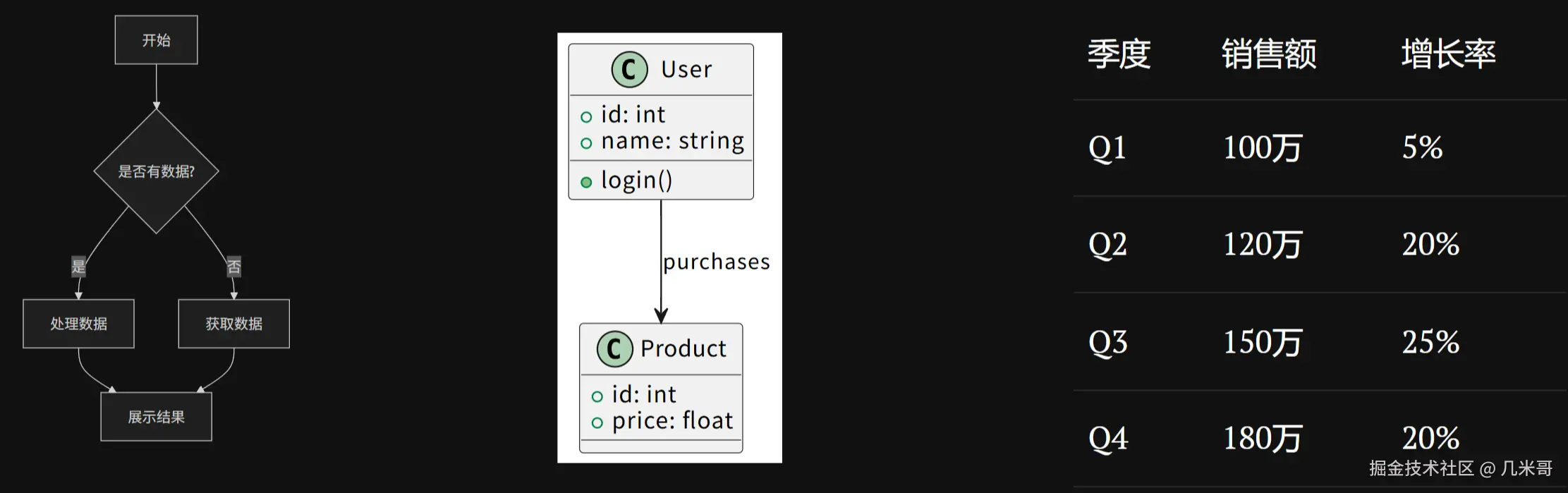Click the 获取数据 flowchart box

click(x=233, y=324)
